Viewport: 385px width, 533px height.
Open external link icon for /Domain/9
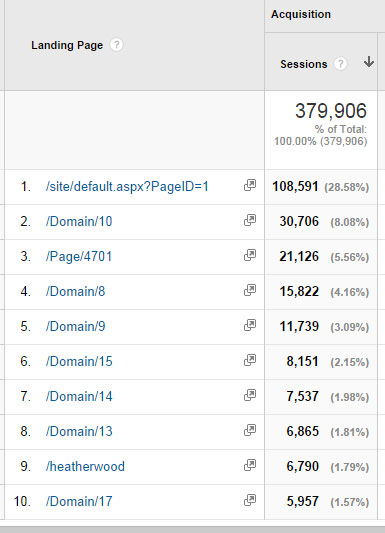click(250, 325)
